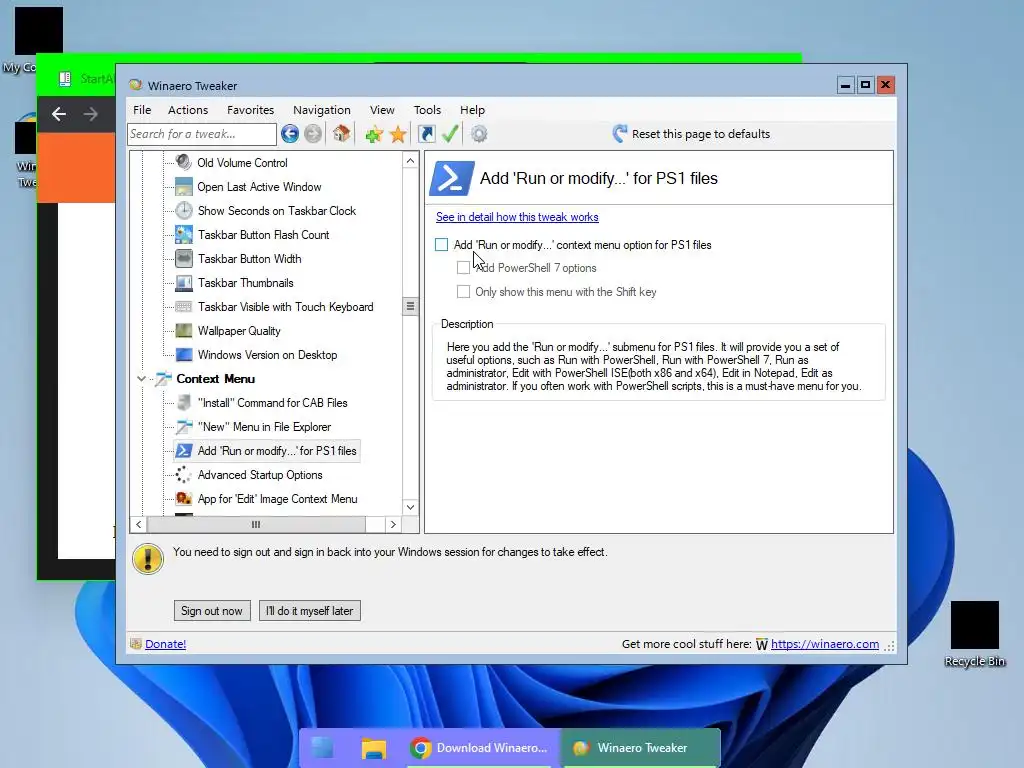Click the yellow warning exclamation icon
This screenshot has width=1024, height=768.
point(148,559)
